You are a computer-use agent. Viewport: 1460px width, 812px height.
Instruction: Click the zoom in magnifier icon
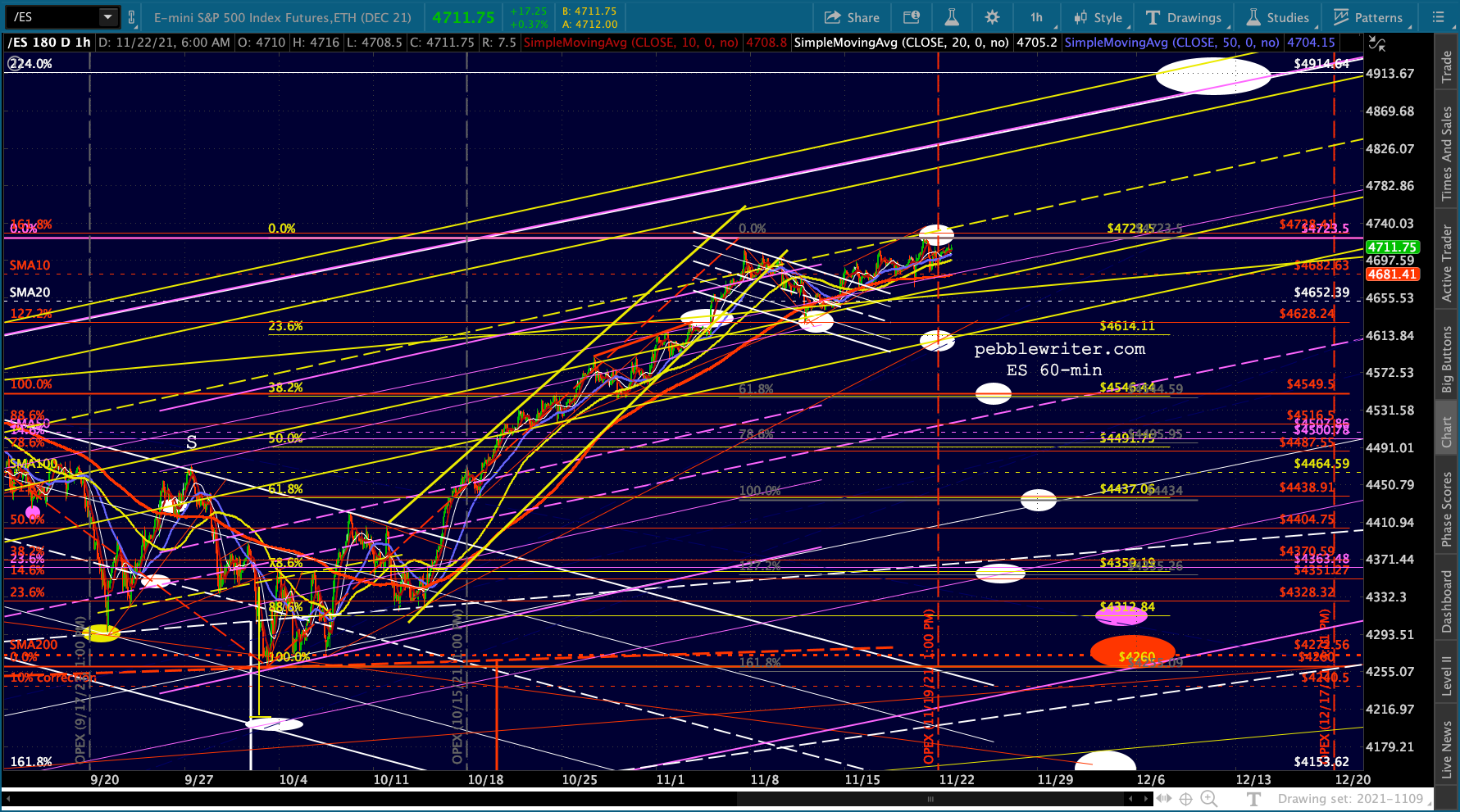[x=1208, y=799]
